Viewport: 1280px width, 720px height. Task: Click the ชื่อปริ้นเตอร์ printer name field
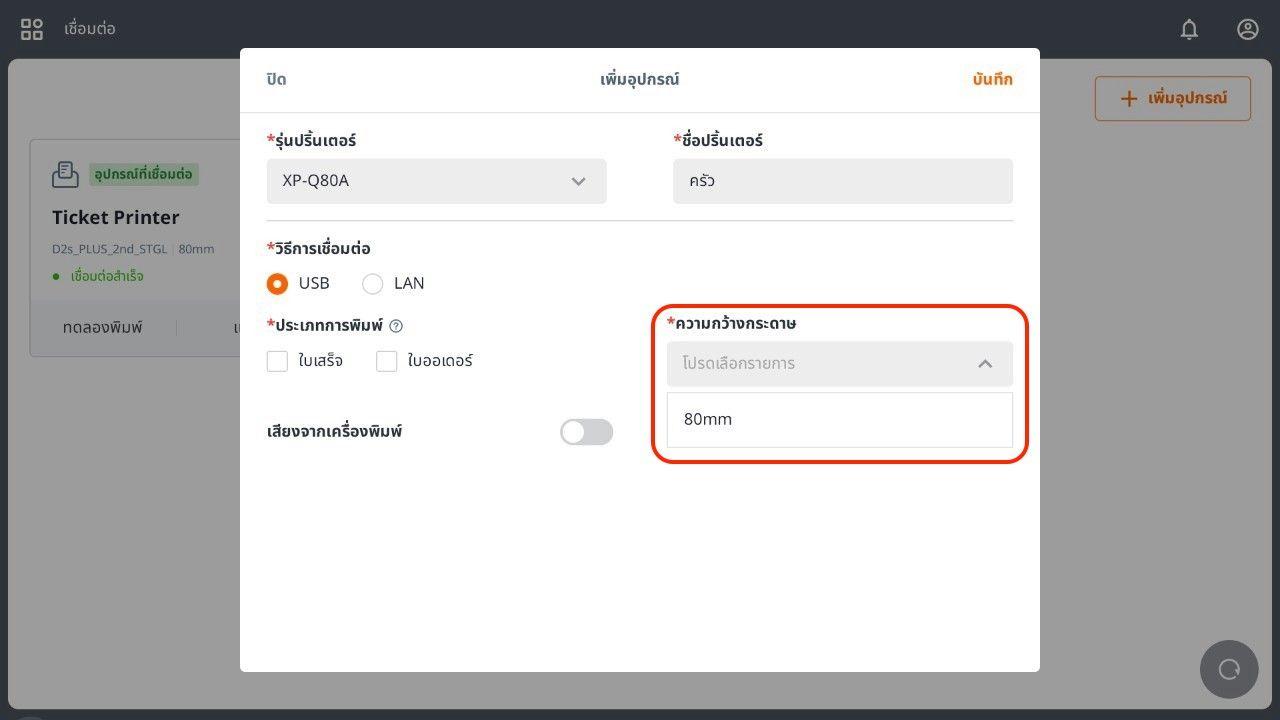pos(842,181)
